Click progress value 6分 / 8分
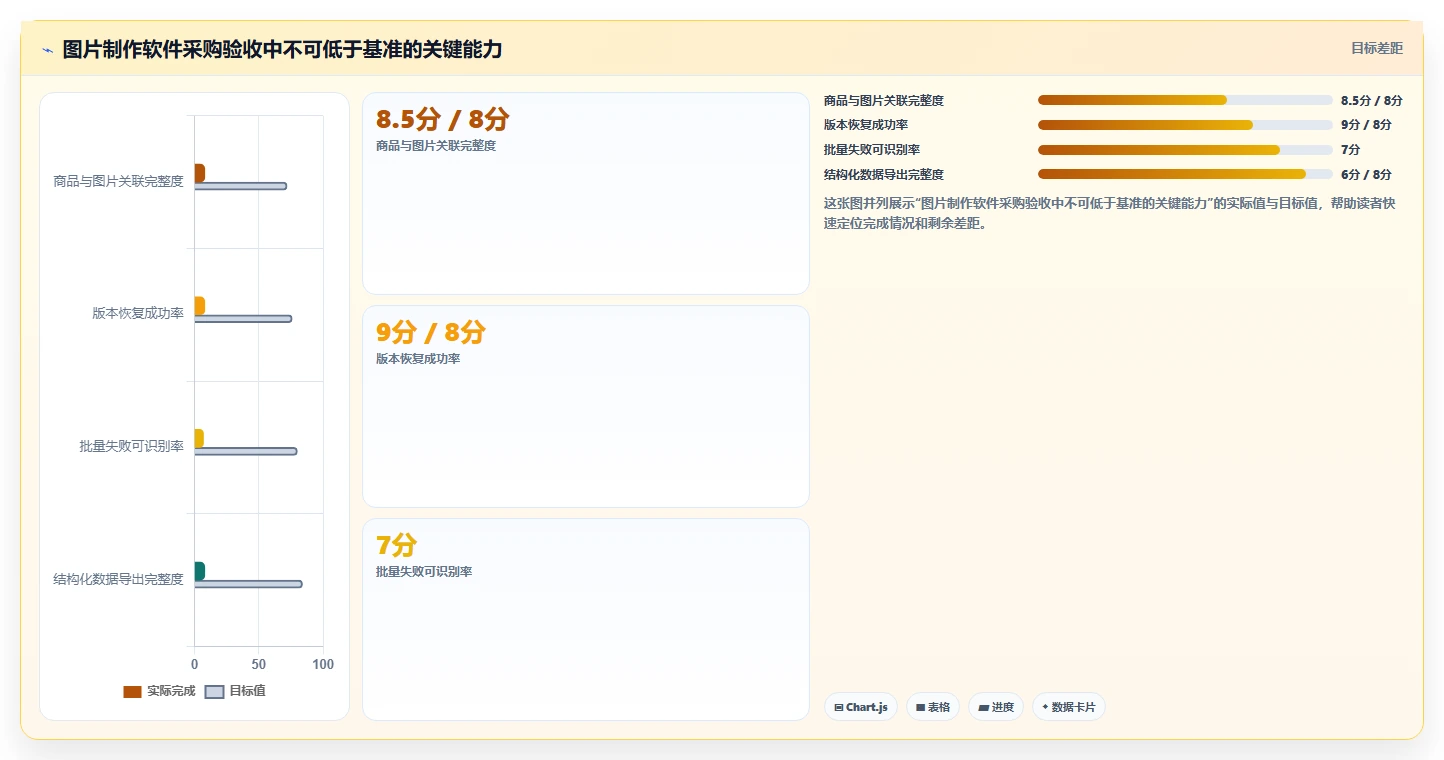Screen dimensions: 1444x760 tap(1366, 175)
